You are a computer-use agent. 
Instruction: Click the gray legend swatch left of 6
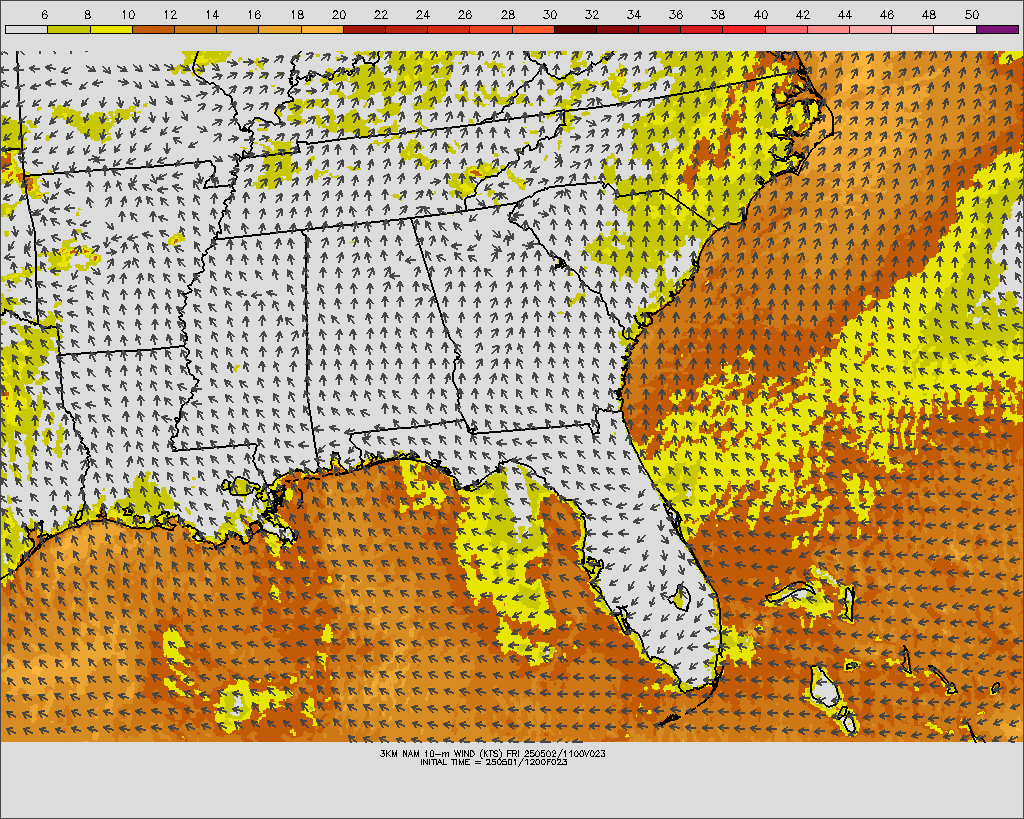(x=26, y=29)
